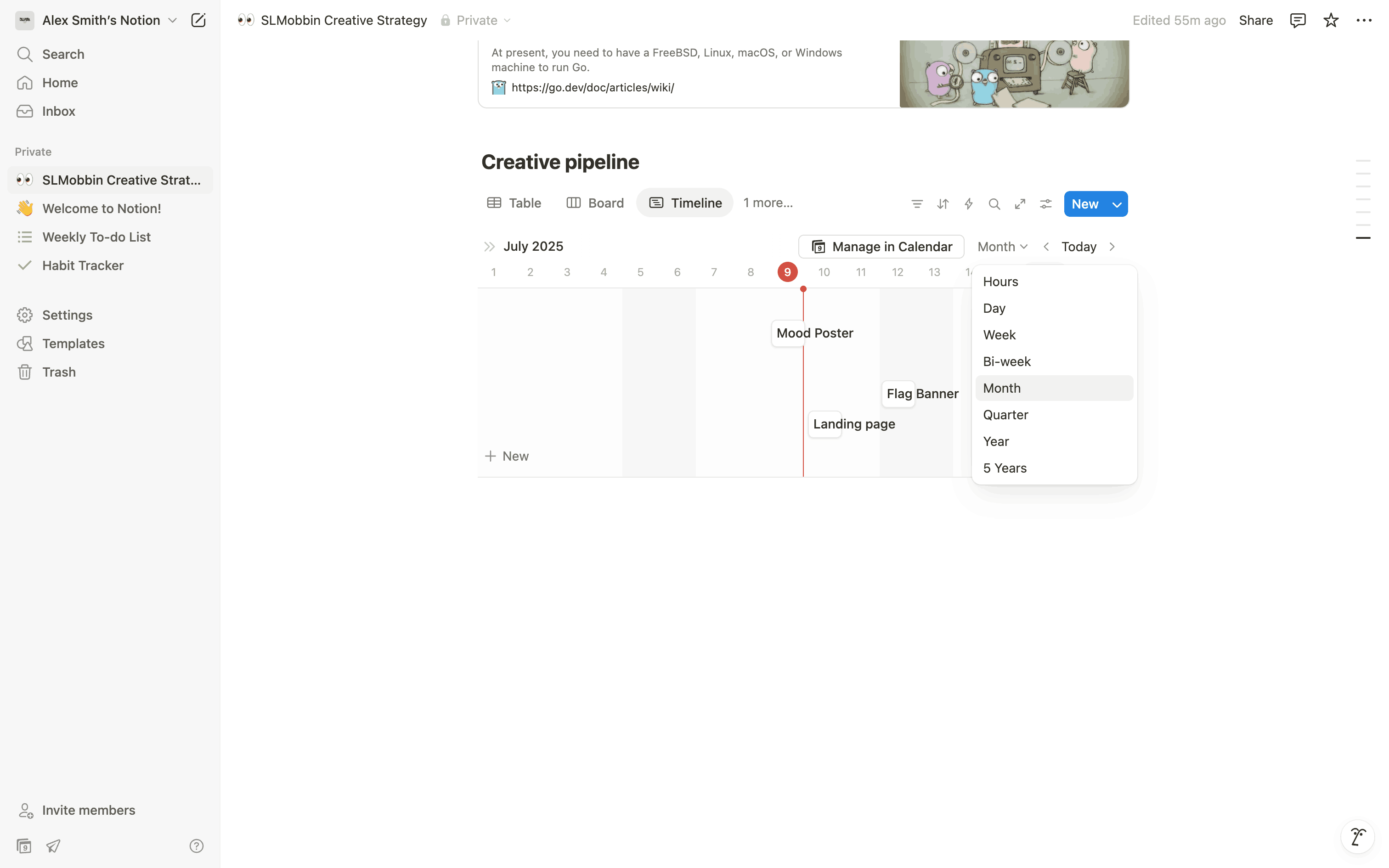Open comments panel icon

tap(1297, 20)
